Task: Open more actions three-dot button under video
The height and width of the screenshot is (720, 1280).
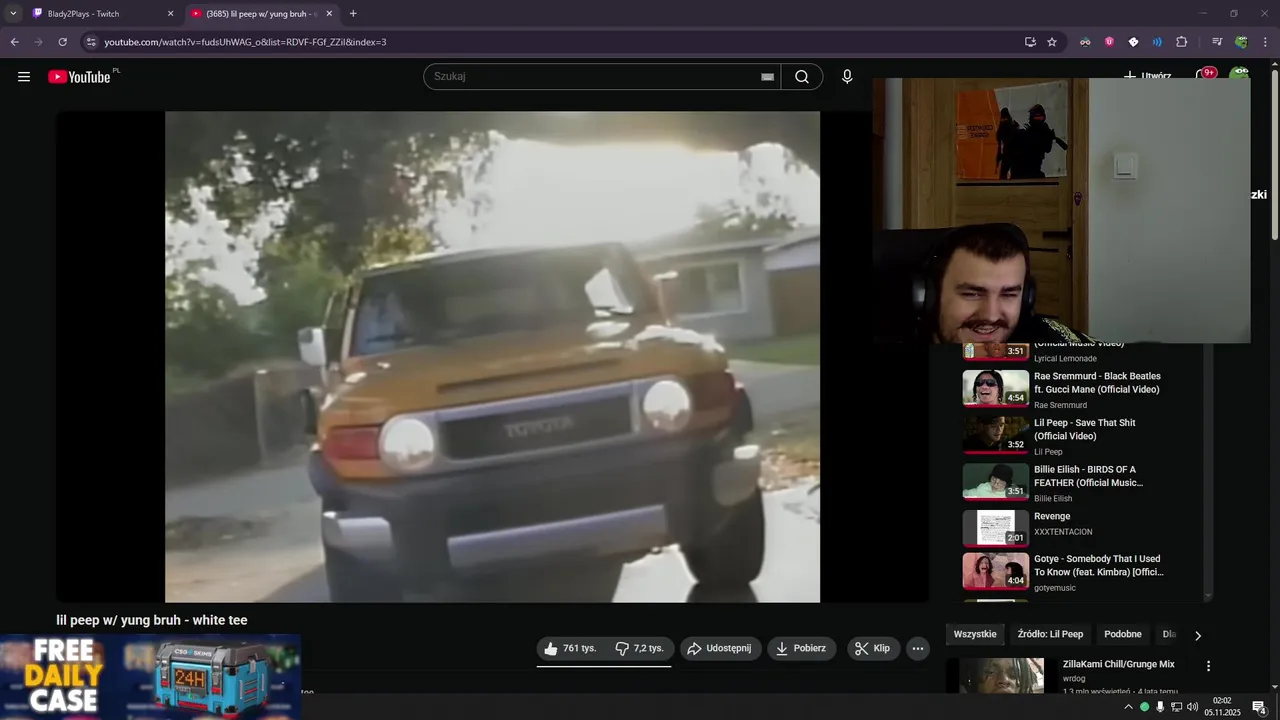Action: [918, 648]
